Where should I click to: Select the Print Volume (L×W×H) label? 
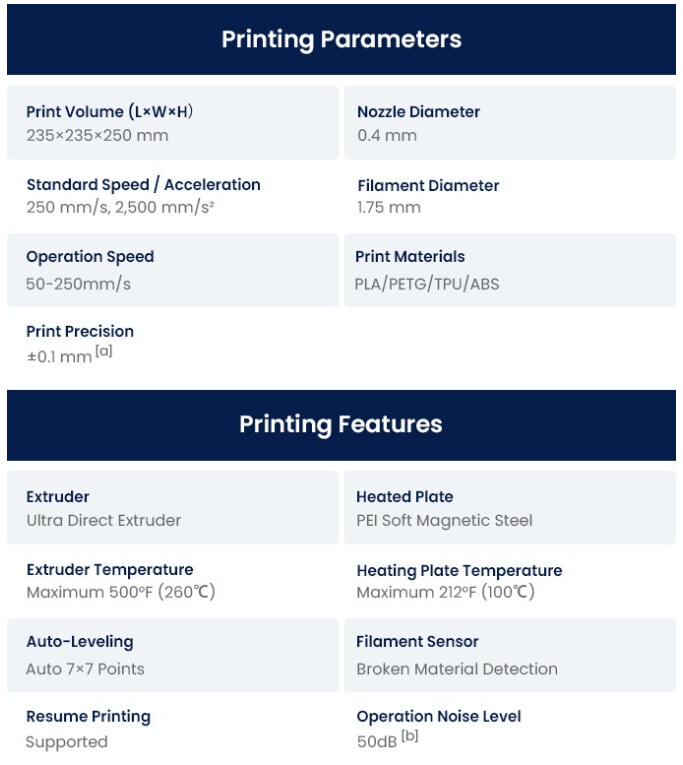pyautogui.click(x=109, y=112)
